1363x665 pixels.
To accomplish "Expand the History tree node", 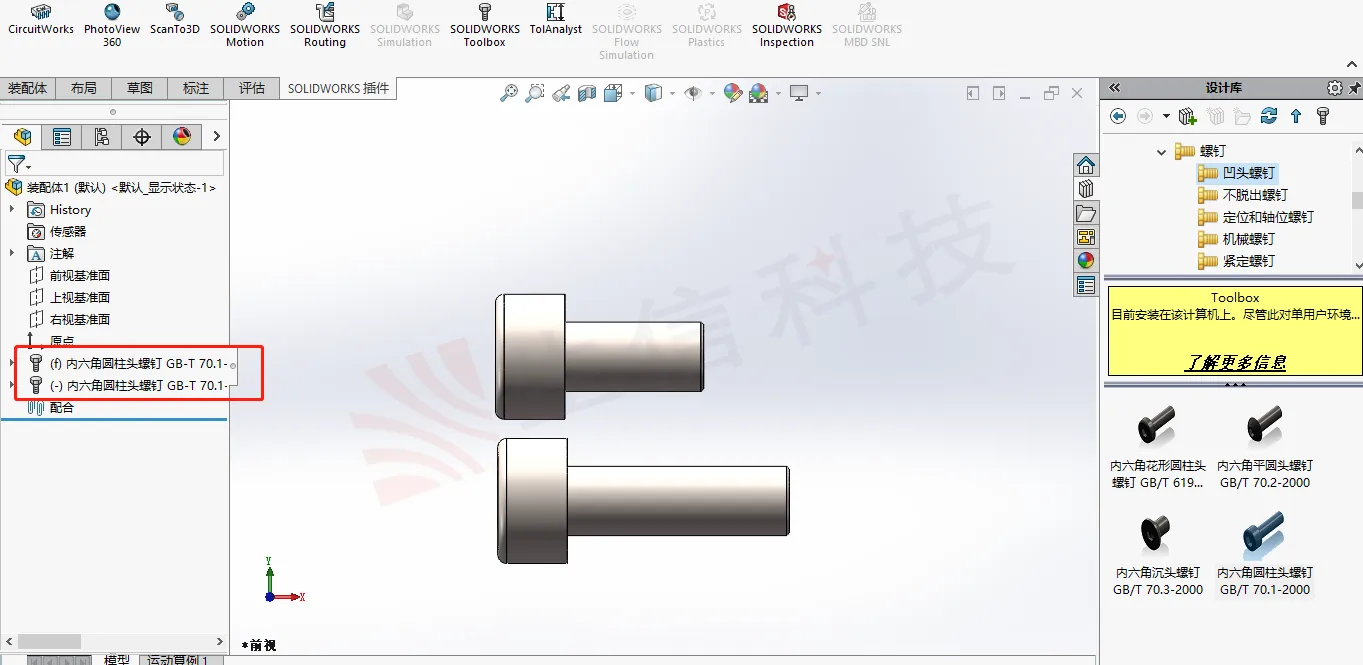I will (12, 209).
